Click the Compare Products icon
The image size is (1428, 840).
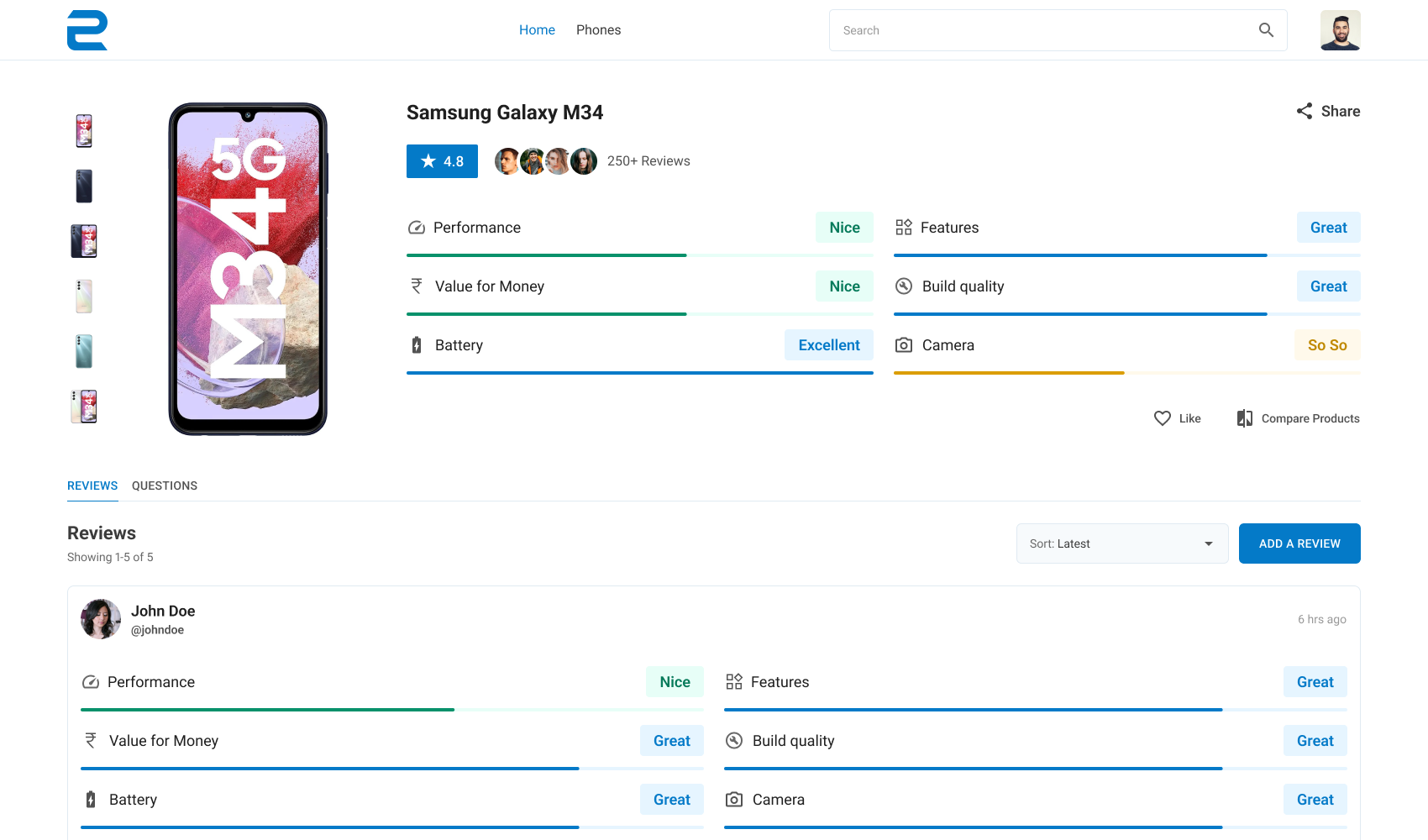1245,418
